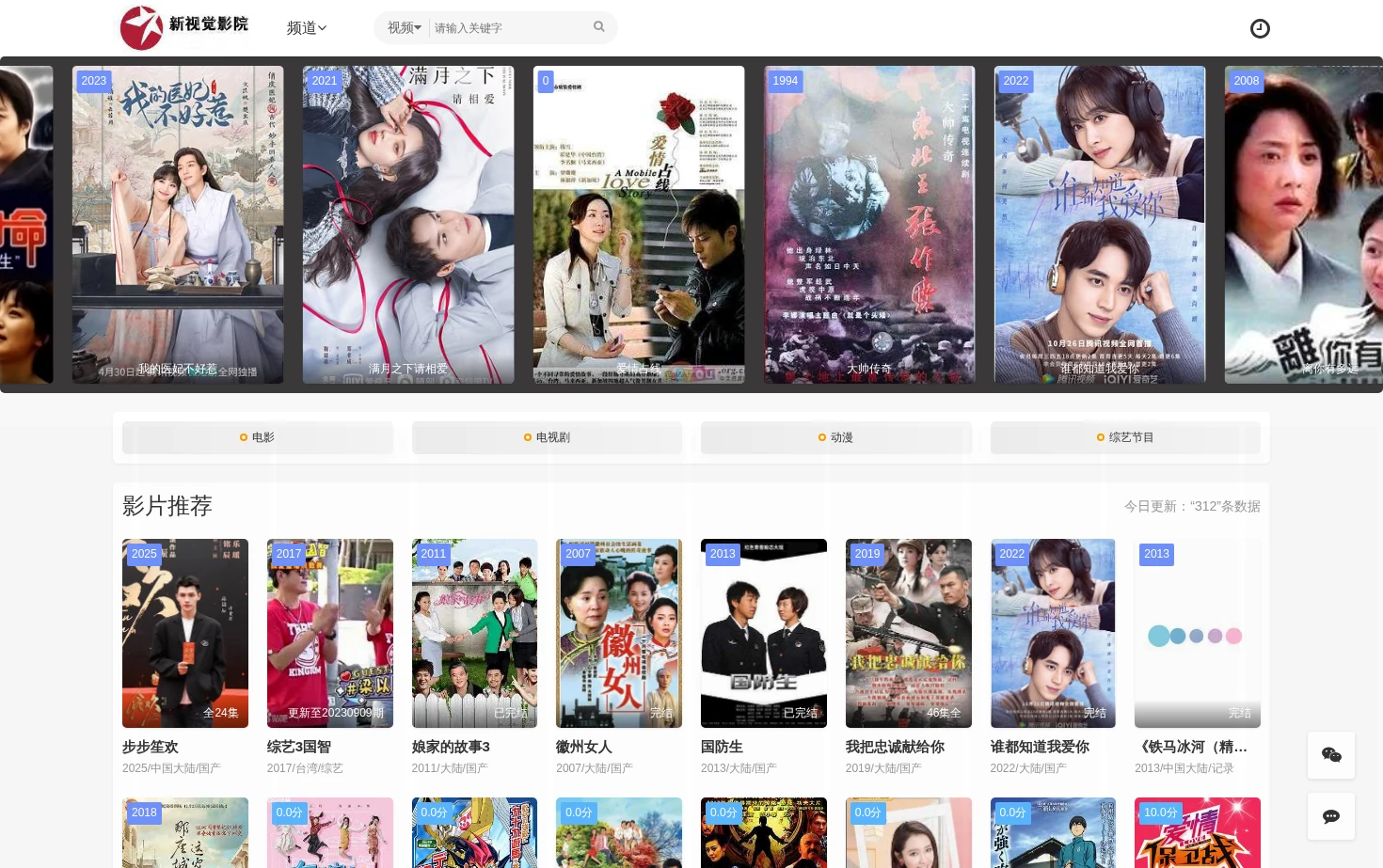
Task: Open the 综艺3国智 recommended poster
Action: click(330, 633)
